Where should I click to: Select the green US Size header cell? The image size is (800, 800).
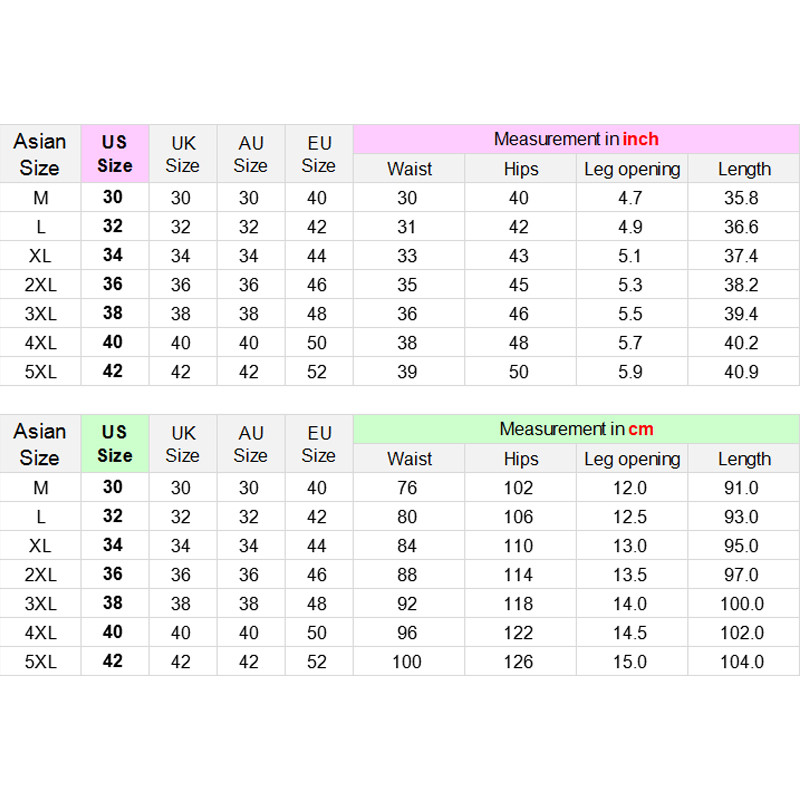coord(115,443)
